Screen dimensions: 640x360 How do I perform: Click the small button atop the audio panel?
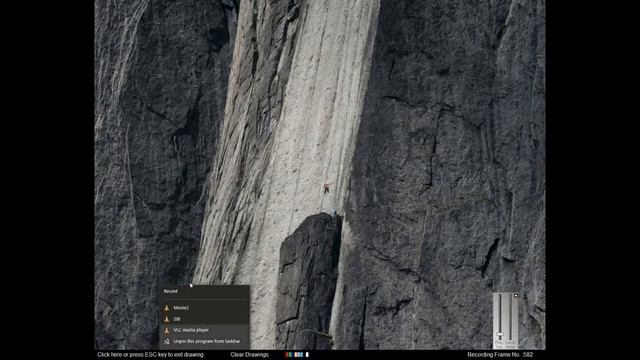click(516, 296)
